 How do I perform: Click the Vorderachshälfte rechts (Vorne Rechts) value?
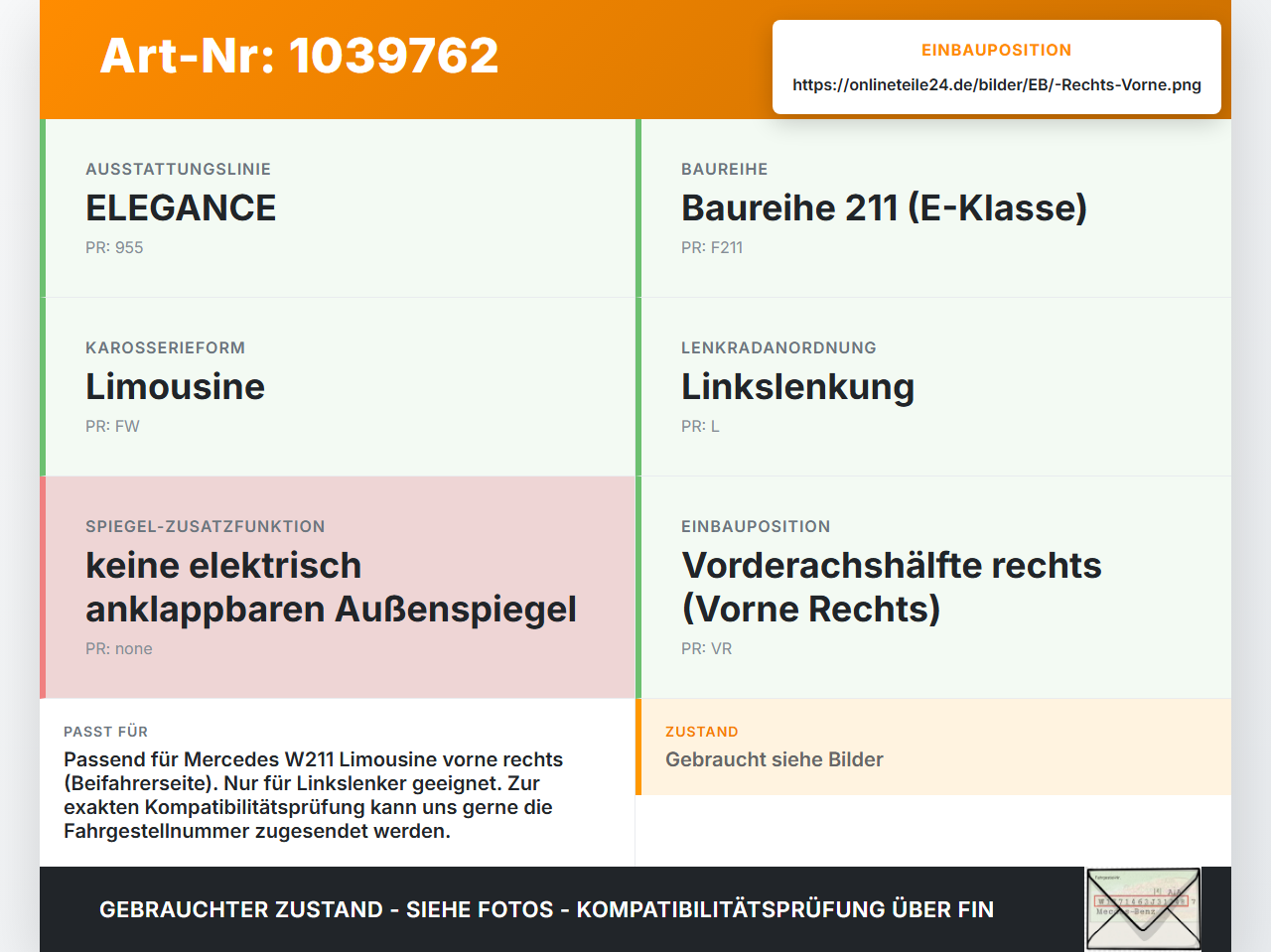[x=892, y=587]
